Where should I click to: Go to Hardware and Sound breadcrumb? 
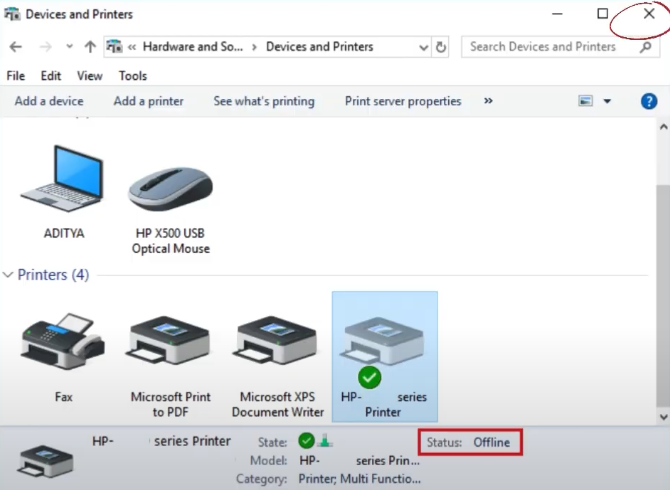click(193, 47)
